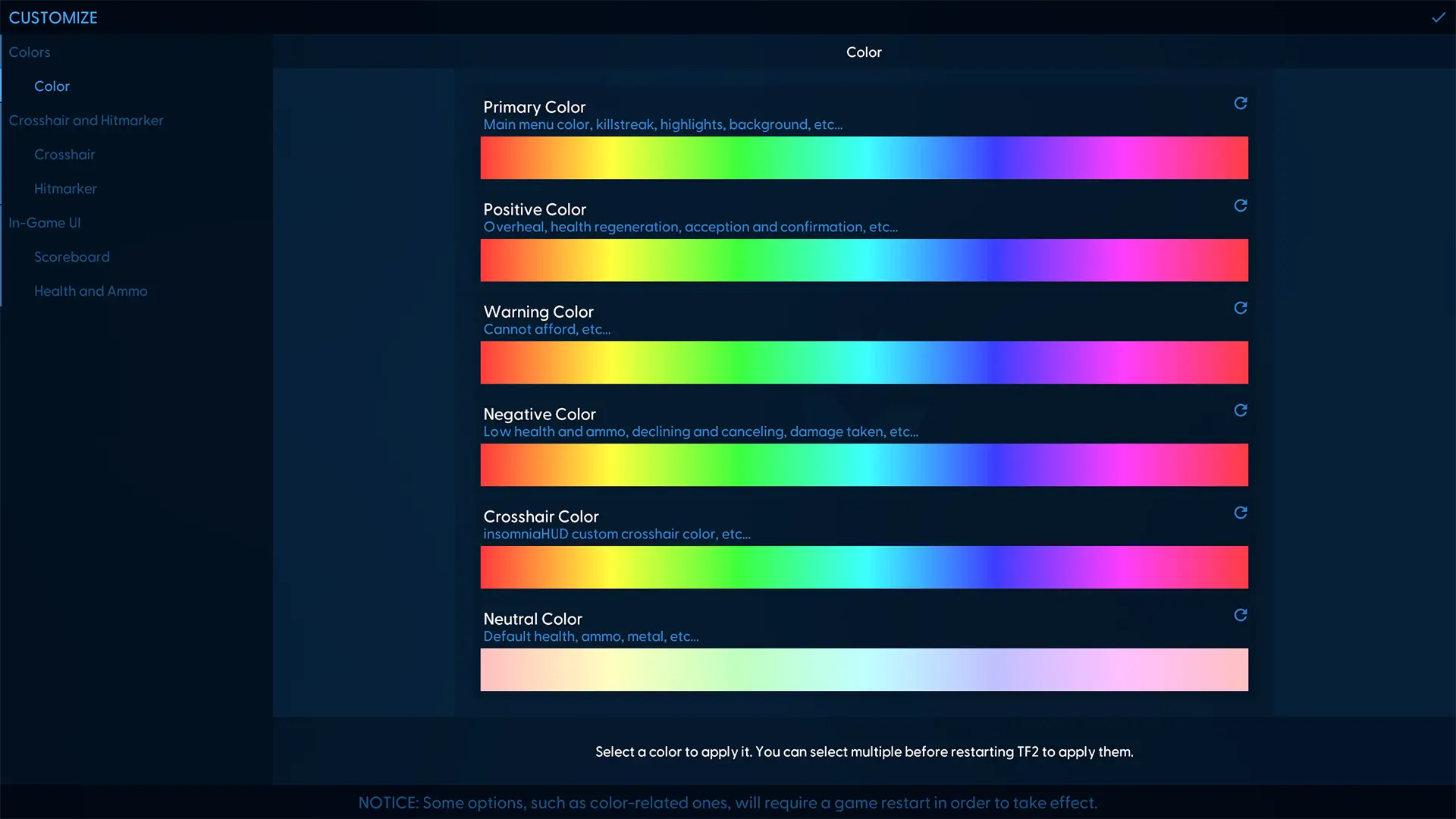Image resolution: width=1456 pixels, height=819 pixels.
Task: Select a color on the Primary Color slider
Action: tap(863, 157)
